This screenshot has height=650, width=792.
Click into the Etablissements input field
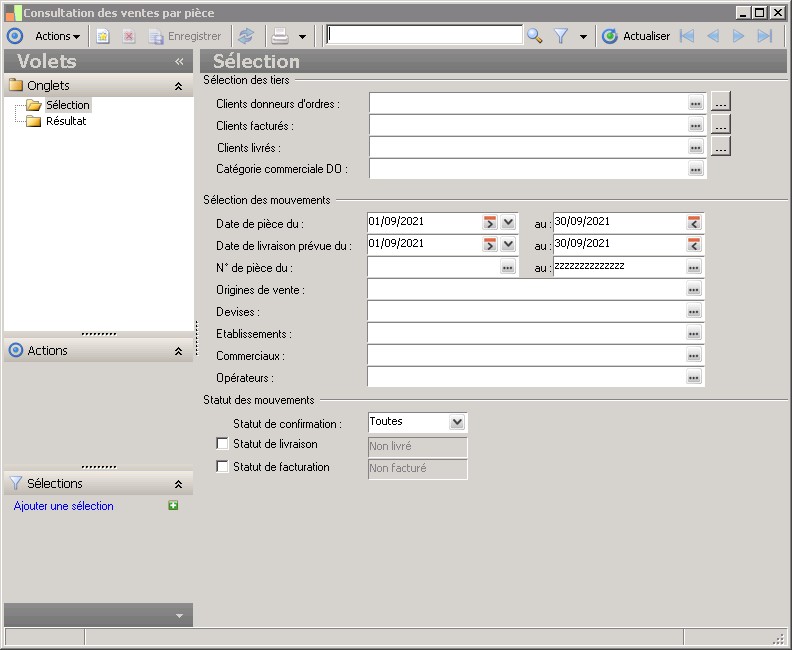pyautogui.click(x=525, y=334)
